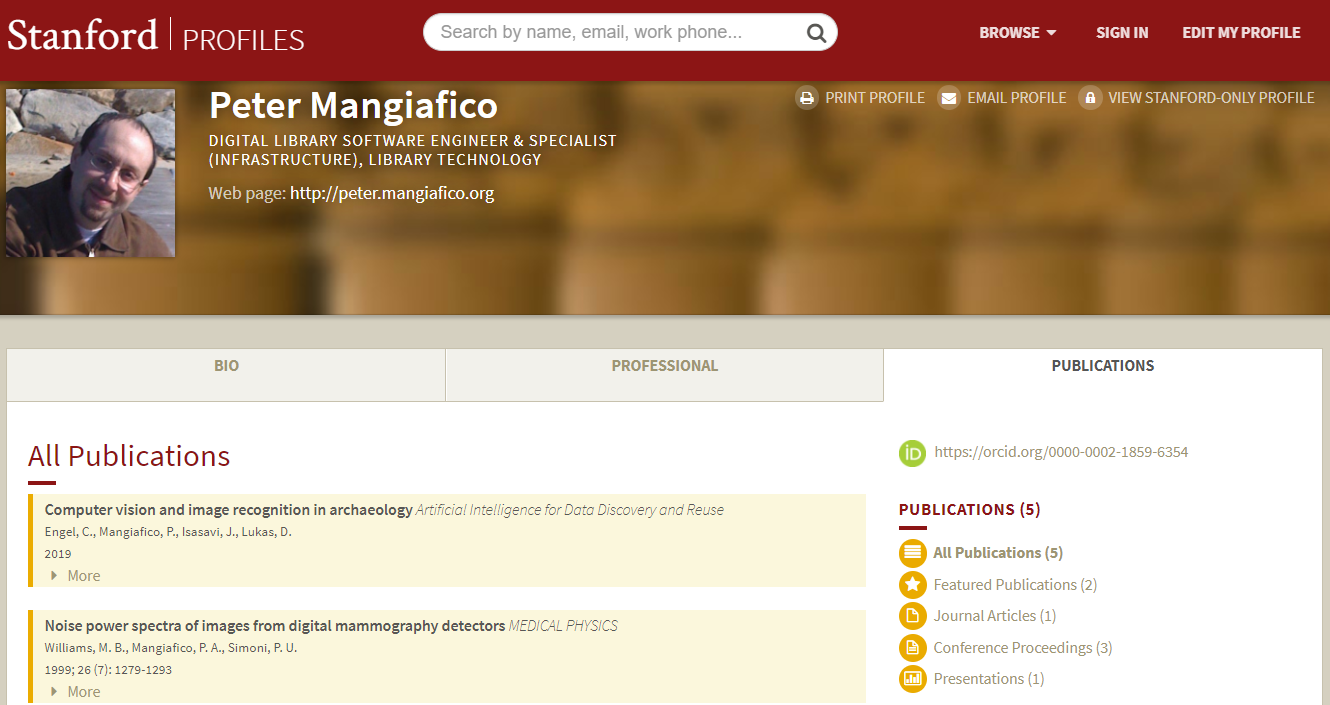Switch to the Professional tab
The height and width of the screenshot is (705, 1330).
[665, 375]
